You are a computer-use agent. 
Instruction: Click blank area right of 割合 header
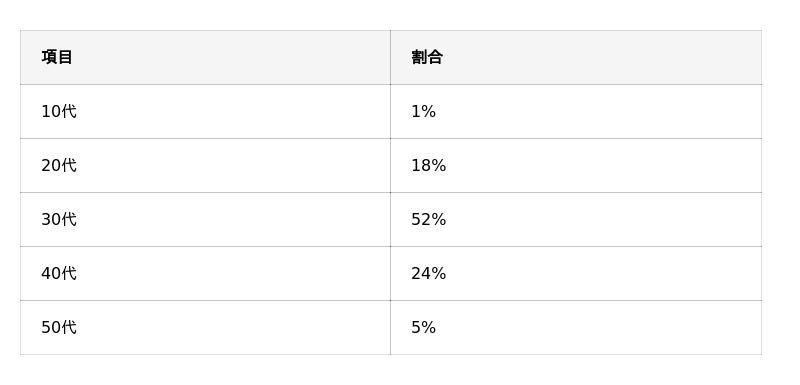[602, 57]
